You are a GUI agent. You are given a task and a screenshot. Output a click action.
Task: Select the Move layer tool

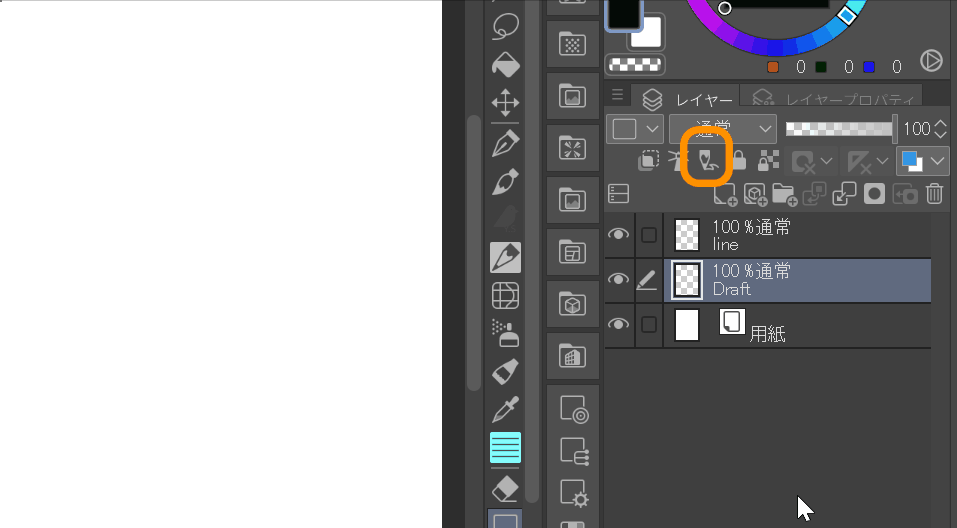click(505, 103)
